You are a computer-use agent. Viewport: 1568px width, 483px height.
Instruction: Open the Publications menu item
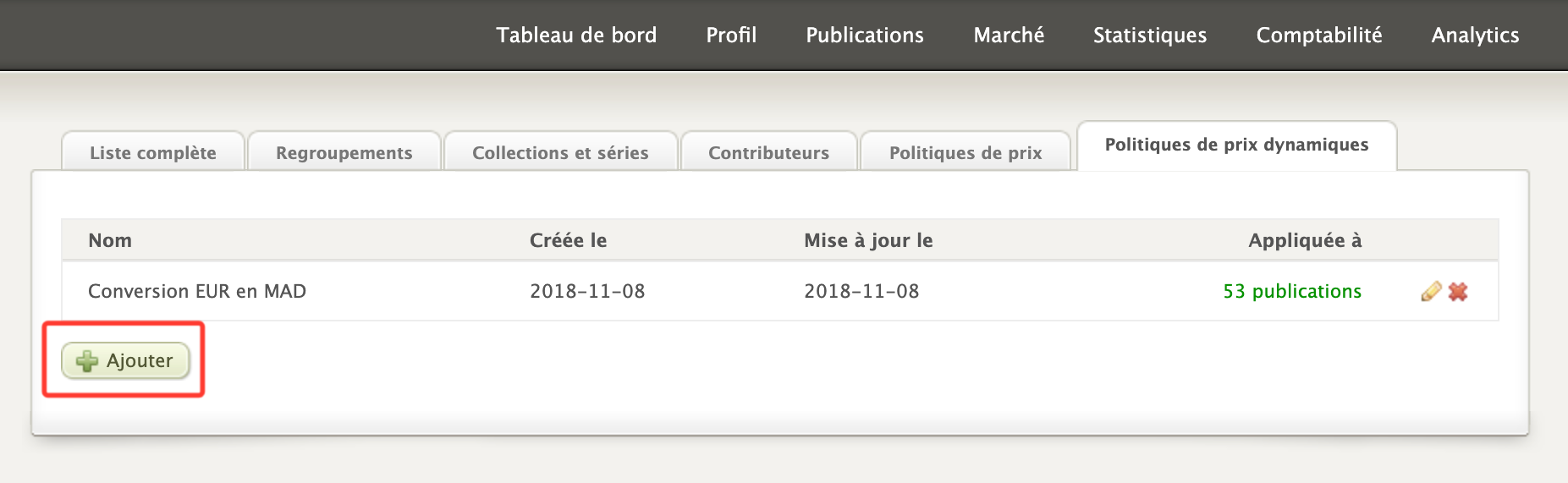865,36
